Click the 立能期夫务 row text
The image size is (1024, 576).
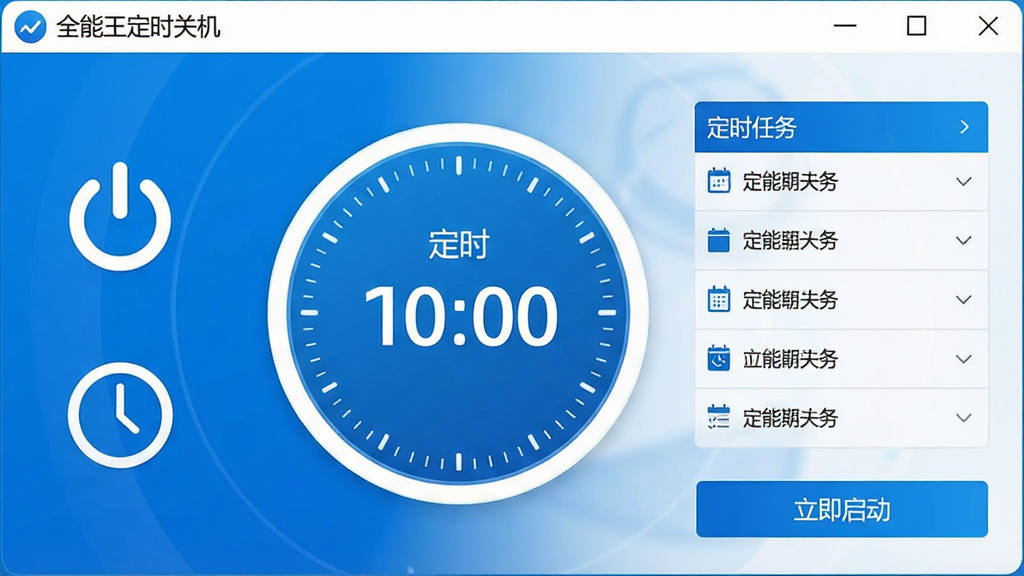coord(790,359)
